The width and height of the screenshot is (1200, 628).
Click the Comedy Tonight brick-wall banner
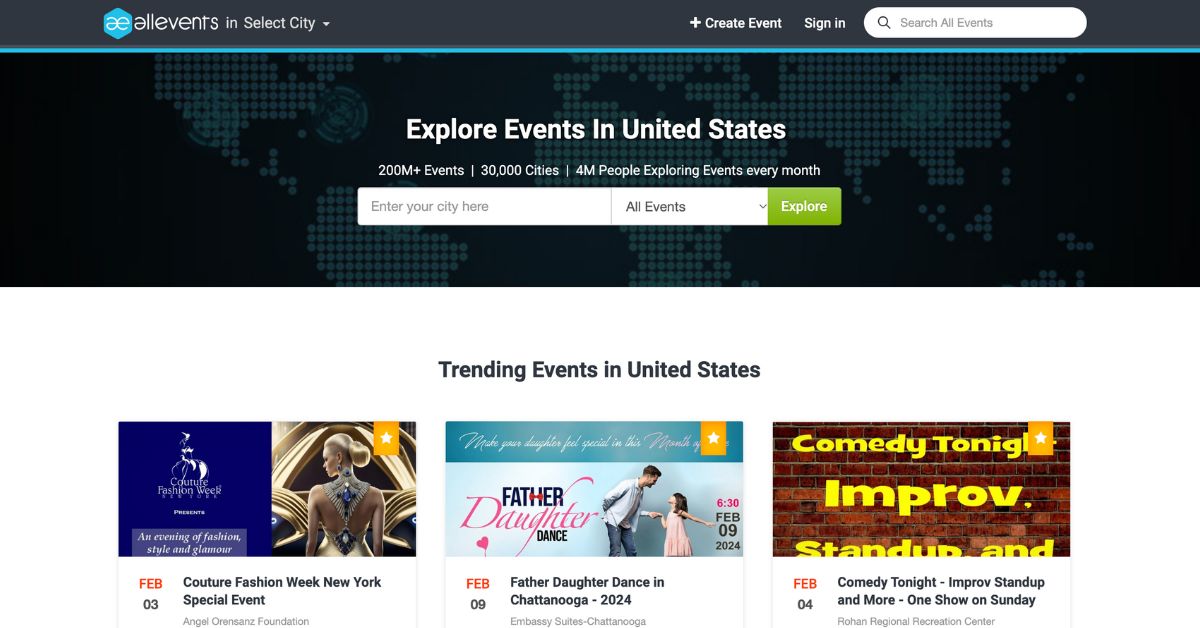point(921,489)
